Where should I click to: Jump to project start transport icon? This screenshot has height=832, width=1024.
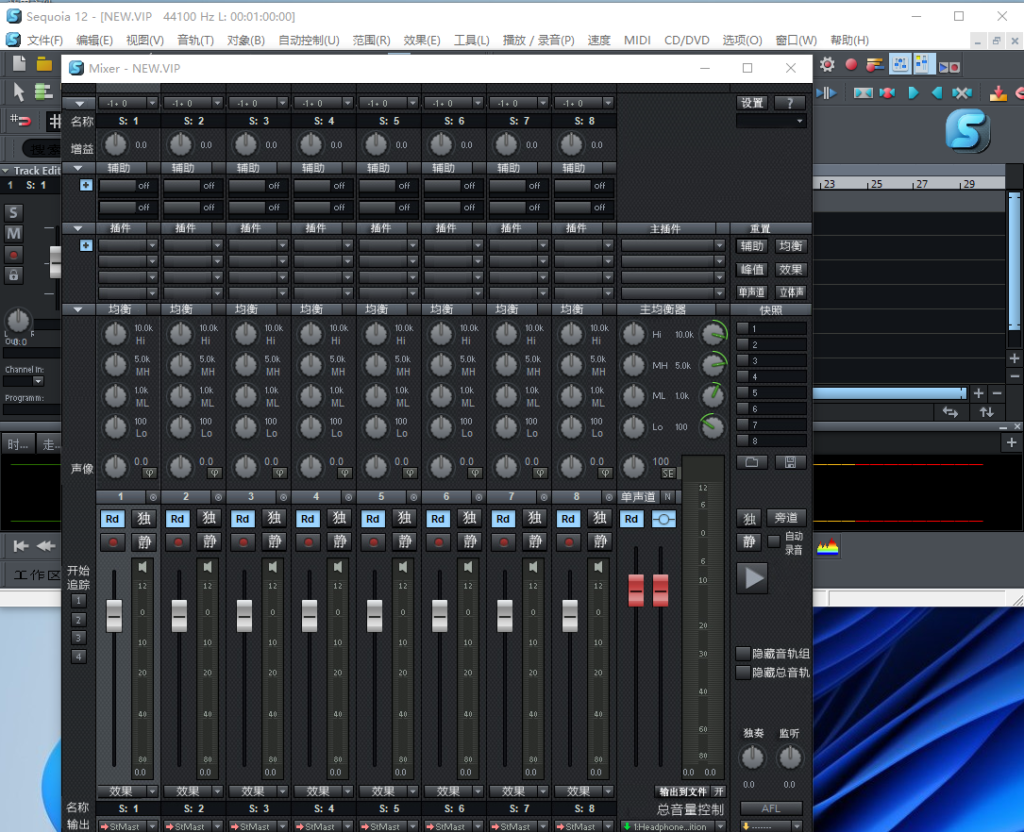(x=21, y=546)
